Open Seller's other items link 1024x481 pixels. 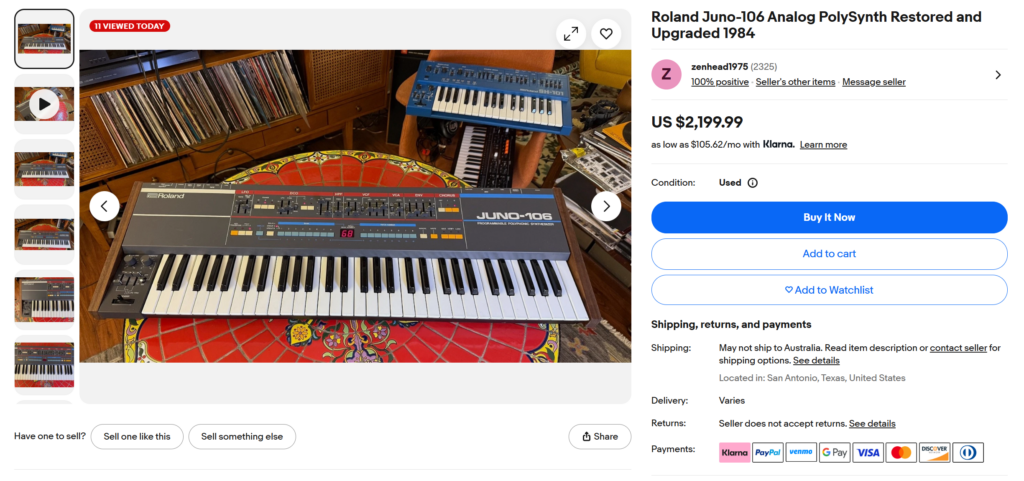click(795, 82)
